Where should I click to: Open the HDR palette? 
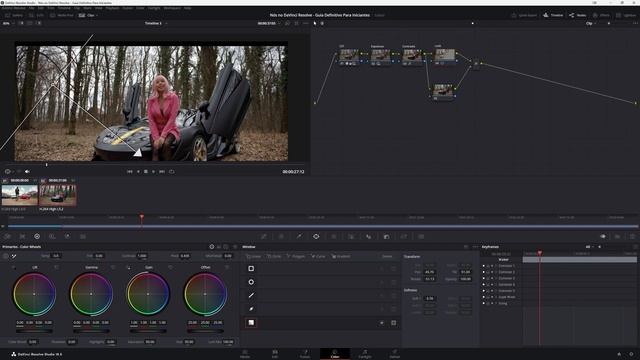[x=52, y=236]
